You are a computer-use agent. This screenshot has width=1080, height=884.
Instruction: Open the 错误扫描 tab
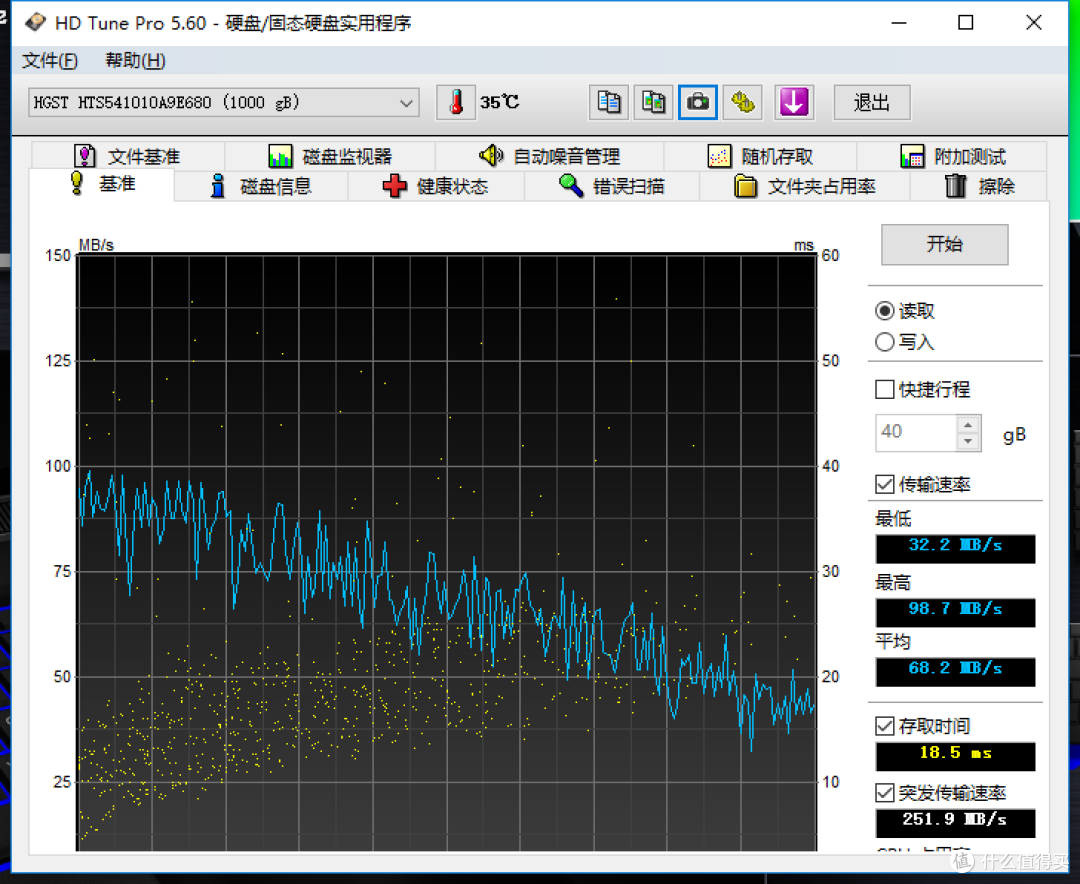click(x=612, y=186)
